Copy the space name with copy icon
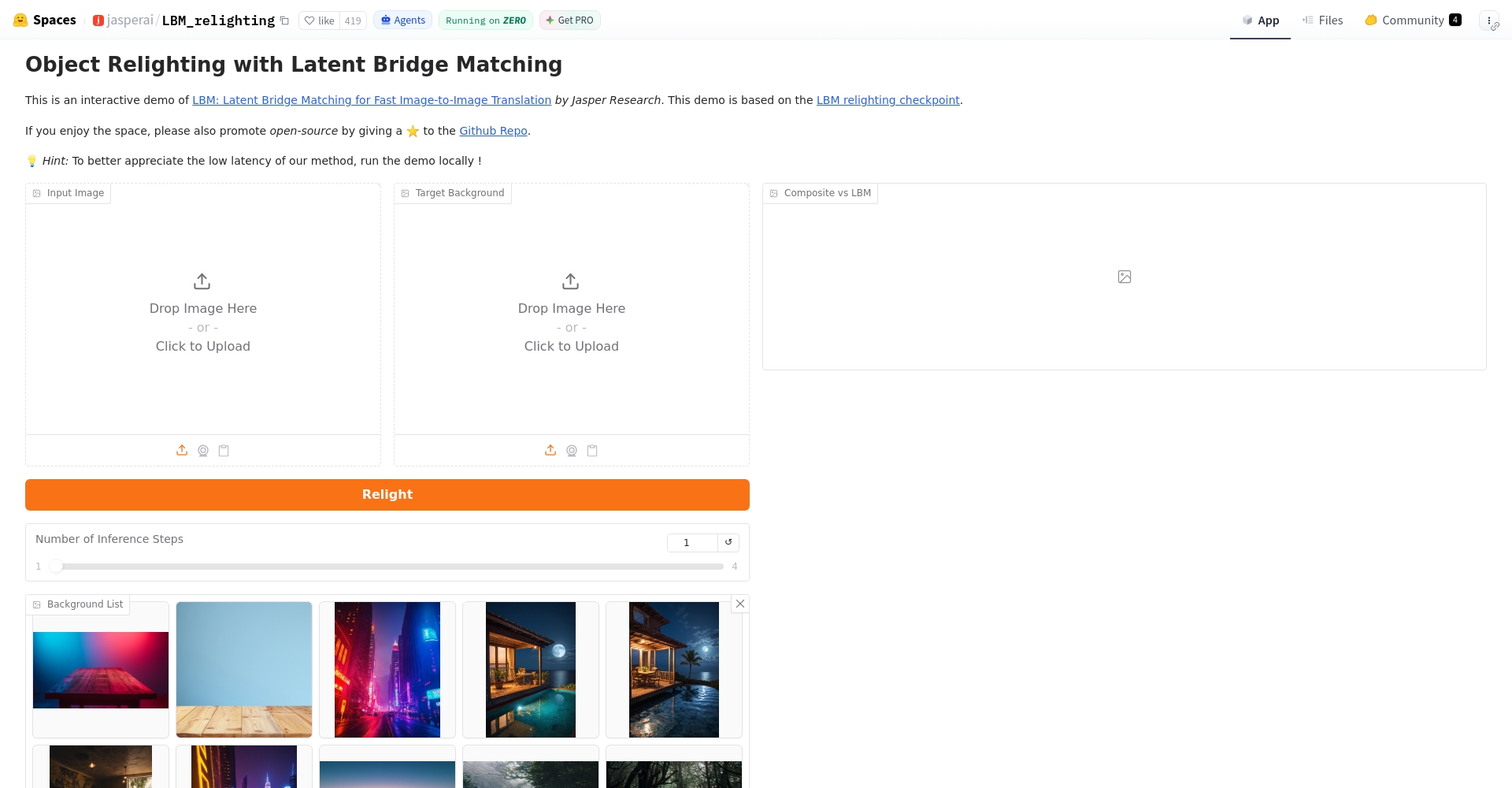The width and height of the screenshot is (1512, 788). point(284,21)
